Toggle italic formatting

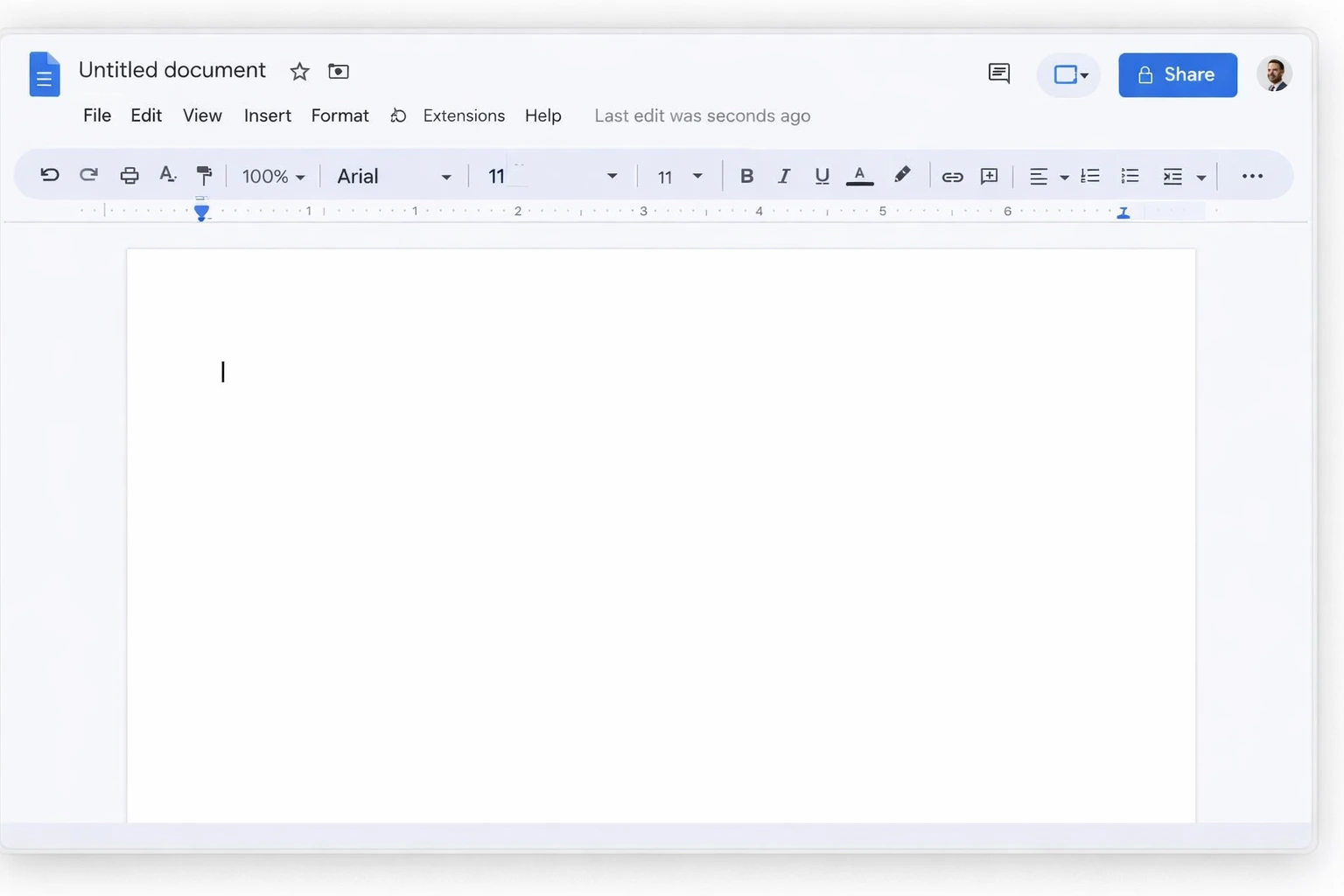point(784,176)
